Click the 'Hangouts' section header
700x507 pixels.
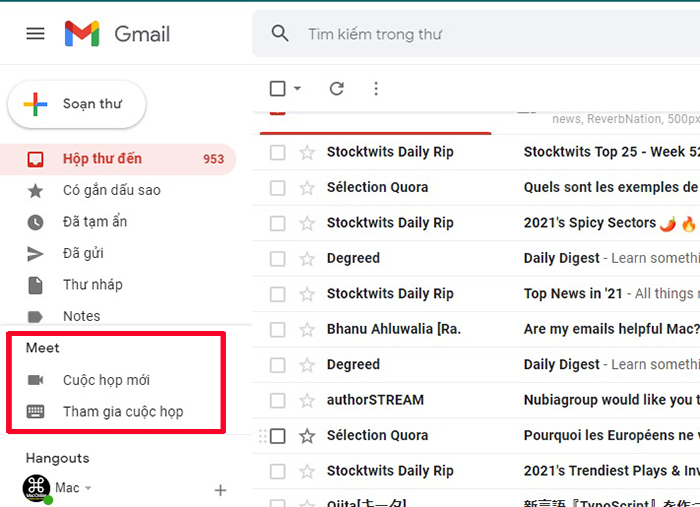(58, 458)
